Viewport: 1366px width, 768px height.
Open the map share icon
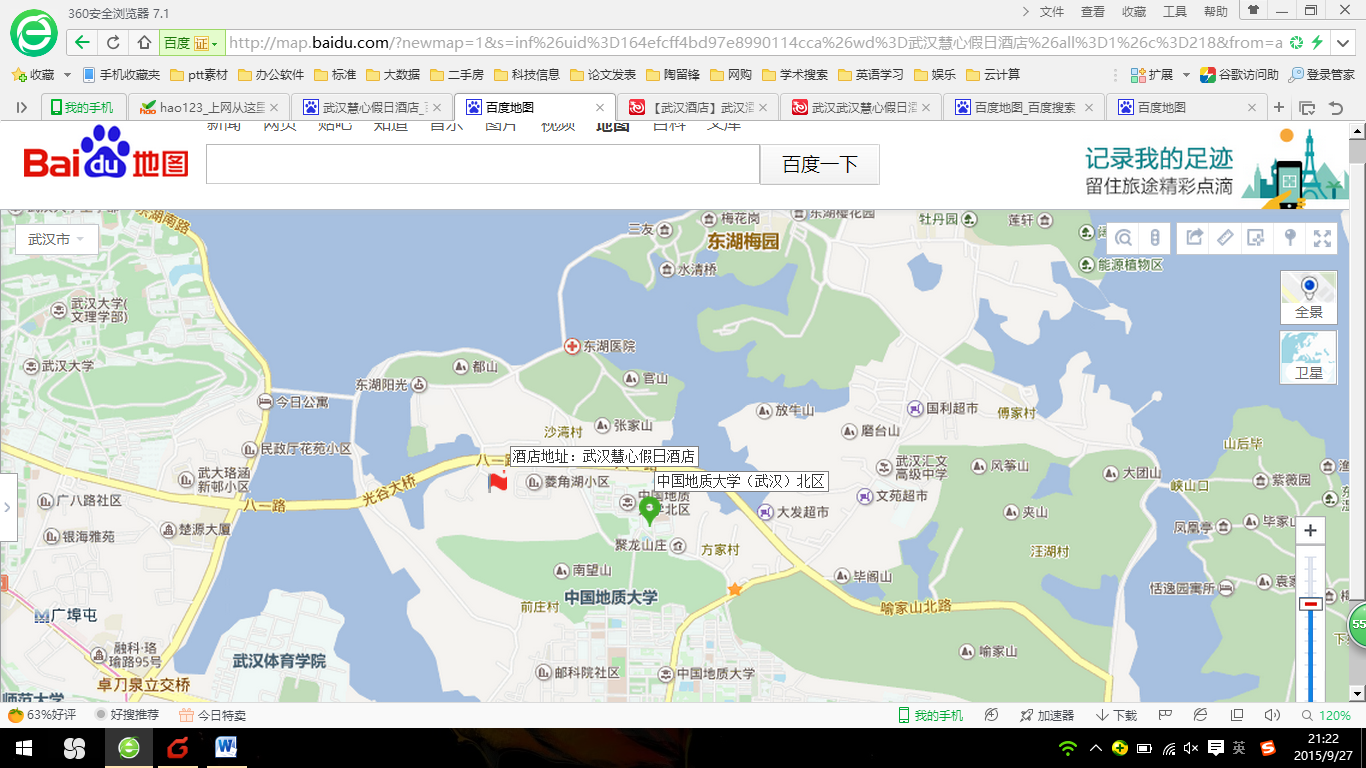[x=1194, y=238]
